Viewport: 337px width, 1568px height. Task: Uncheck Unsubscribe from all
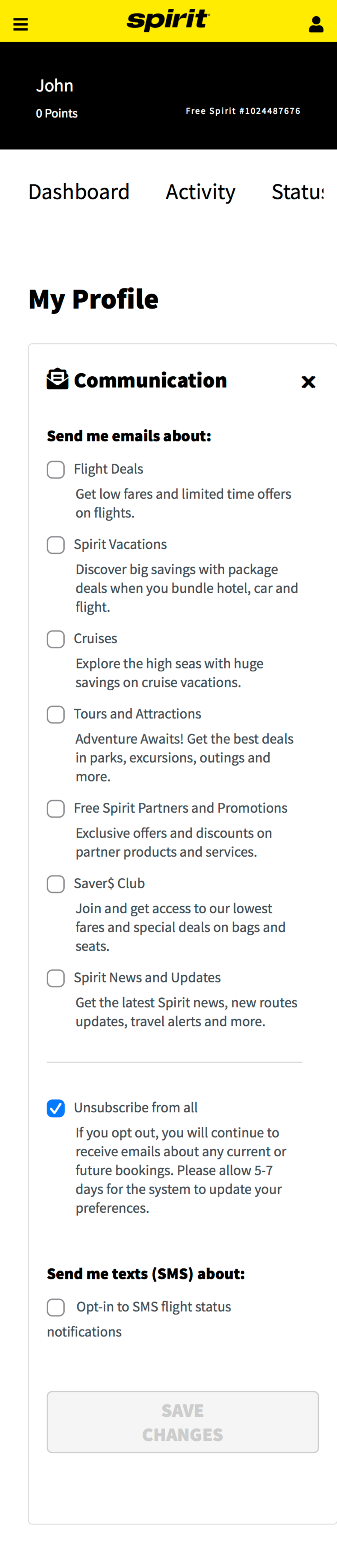56,1108
